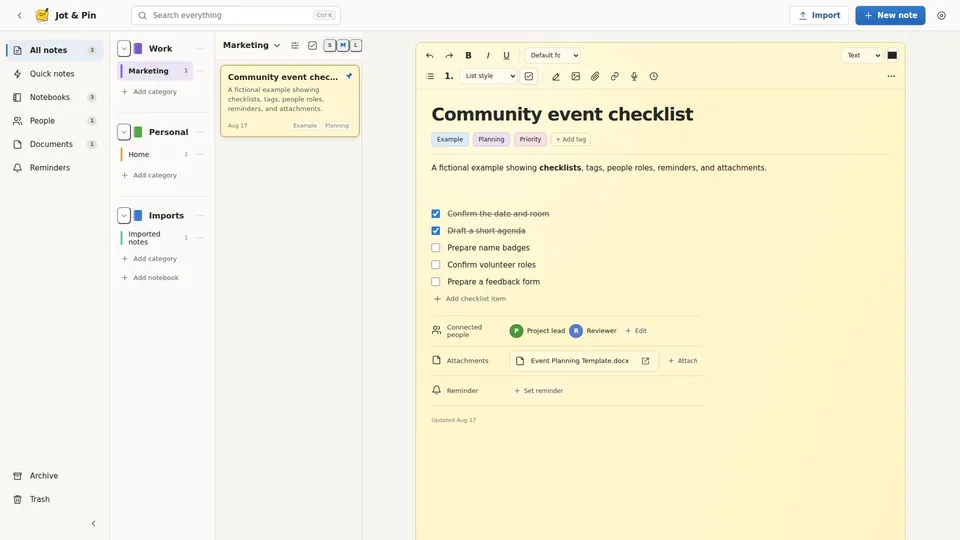Uncheck Confirm the date and room
The image size is (960, 540).
(436, 214)
